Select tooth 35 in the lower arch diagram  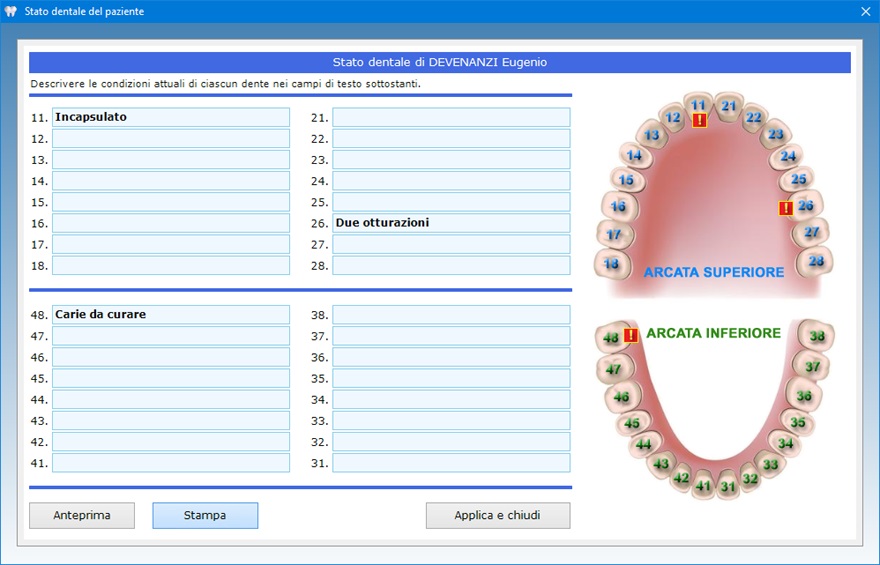(x=798, y=422)
